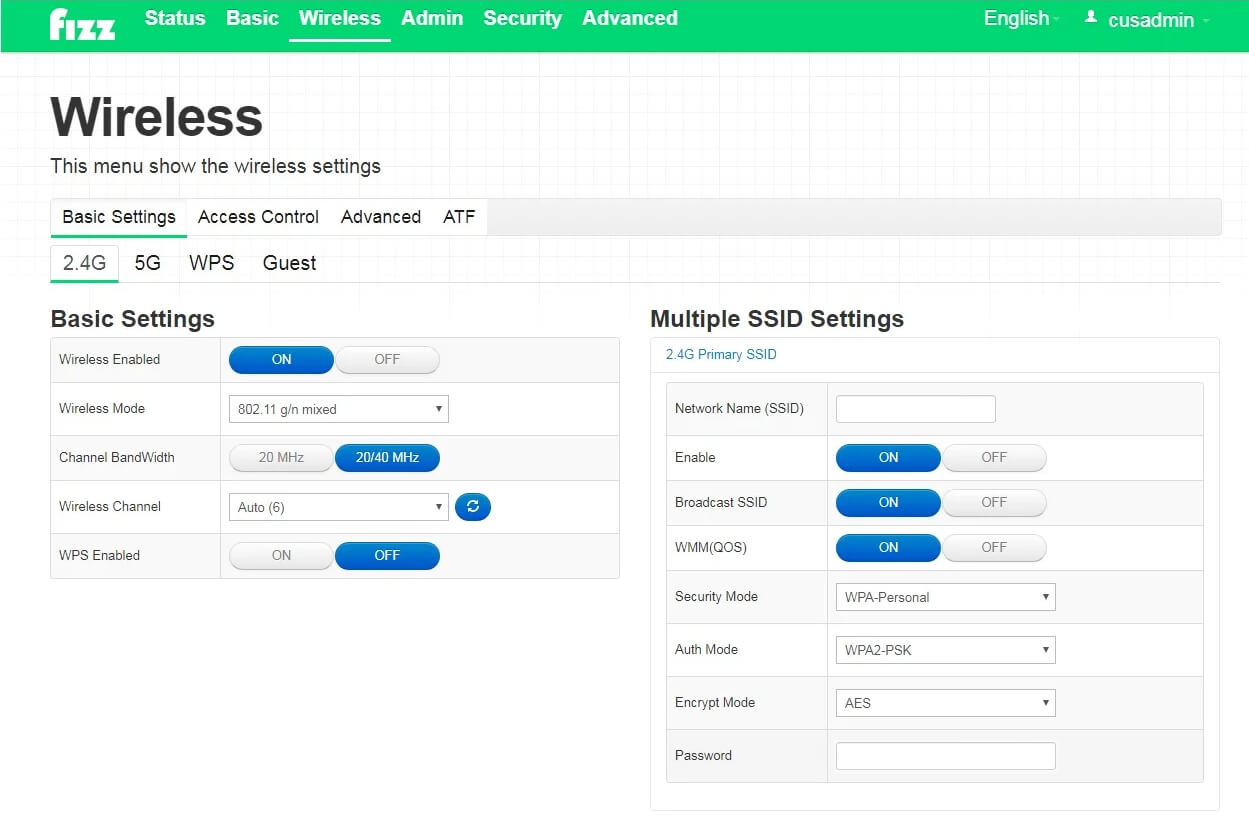The image size is (1249, 815).
Task: Set Channel BandWidth to 20 MHz
Action: [x=281, y=458]
